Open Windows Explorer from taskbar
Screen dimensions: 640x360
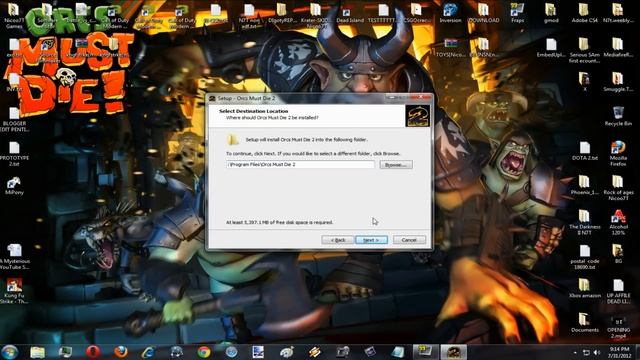pyautogui.click(x=38, y=352)
